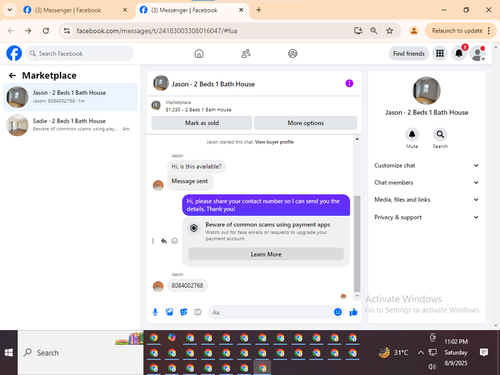Open the Sadie - 2 Beds 1 Bath House chat
Viewport: 500px width, 375px height.
click(70, 125)
